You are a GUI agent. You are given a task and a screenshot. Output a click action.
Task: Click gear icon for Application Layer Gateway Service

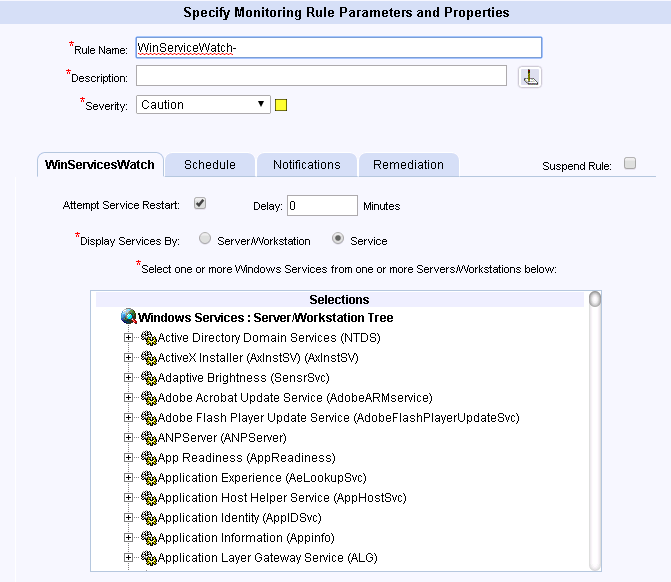click(149, 558)
